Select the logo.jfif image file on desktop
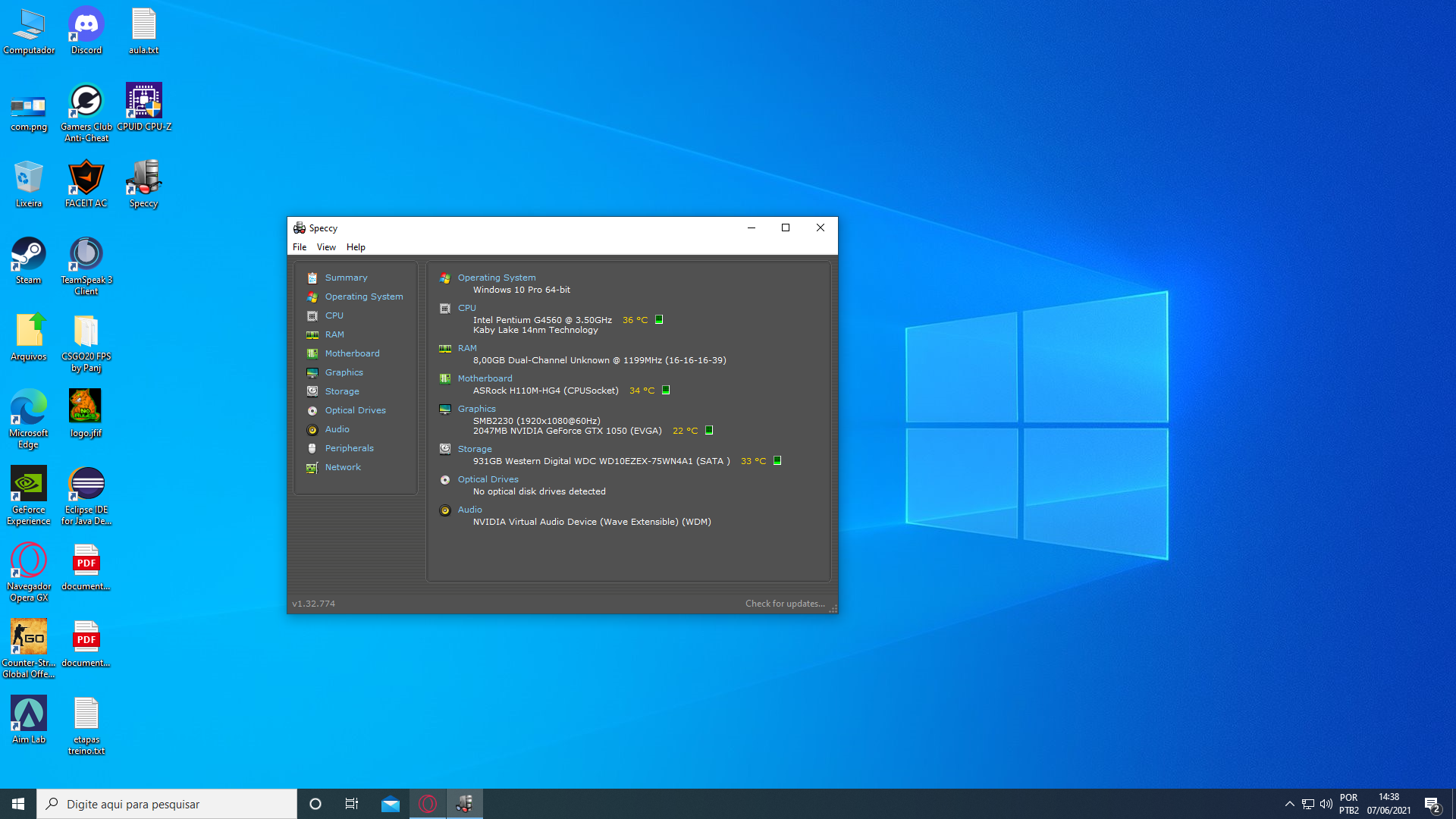The height and width of the screenshot is (819, 1456). coord(86,413)
